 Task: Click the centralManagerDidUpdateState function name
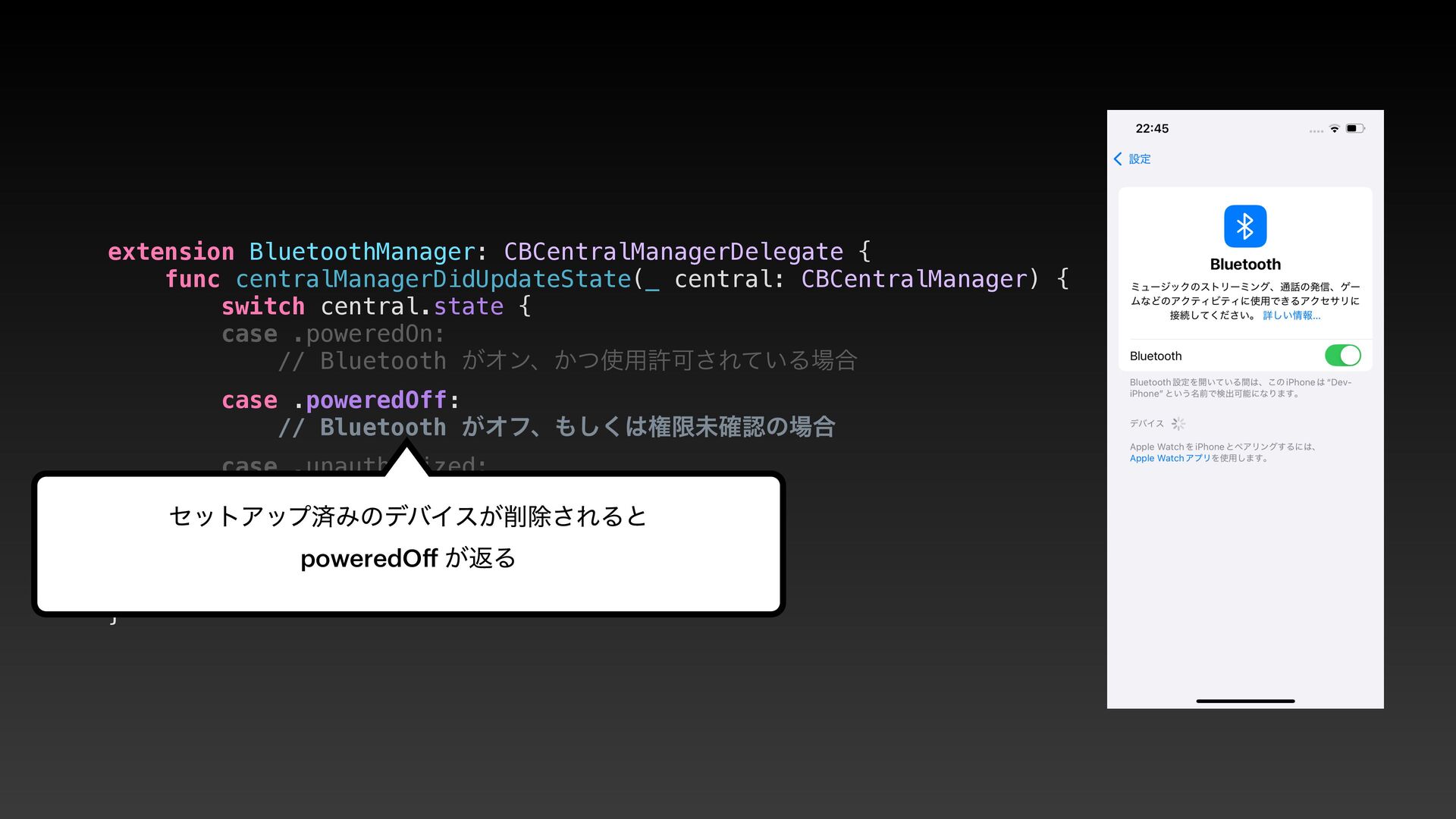tap(434, 279)
